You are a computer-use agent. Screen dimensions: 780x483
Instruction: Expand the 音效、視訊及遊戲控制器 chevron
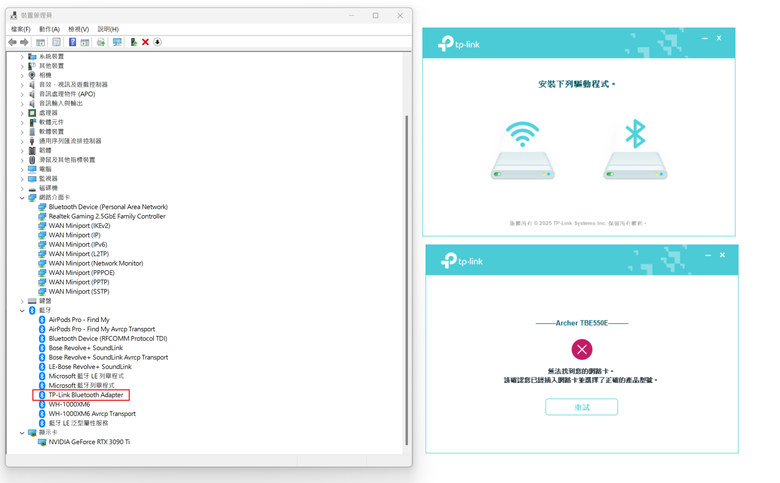point(22,85)
